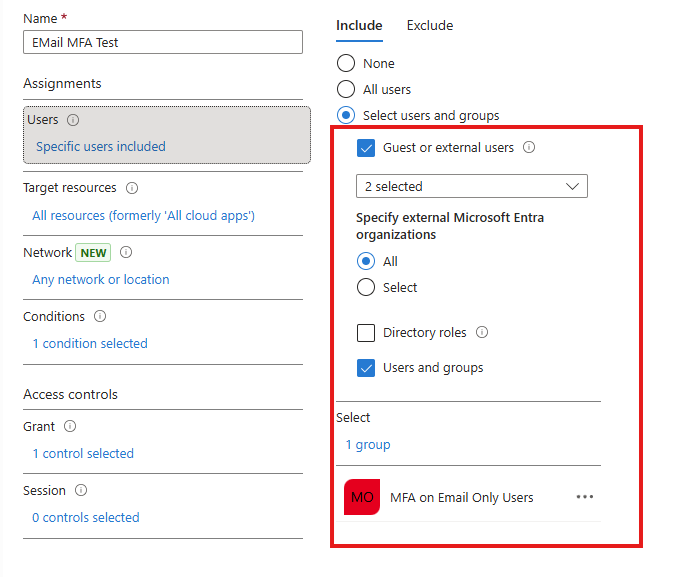
Task: Enable the Directory roles checkbox
Action: tap(366, 332)
